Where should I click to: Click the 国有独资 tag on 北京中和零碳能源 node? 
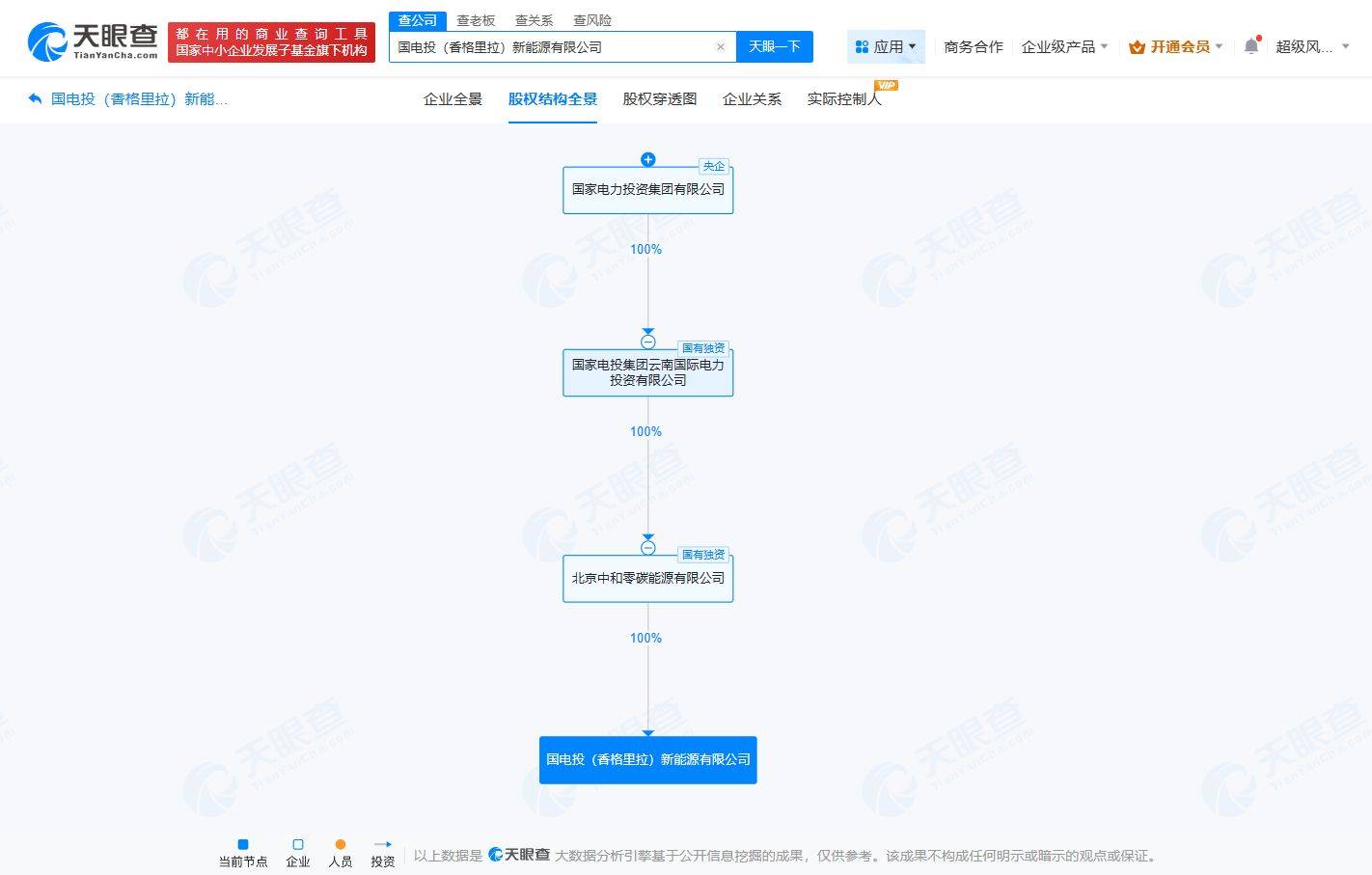coord(703,555)
